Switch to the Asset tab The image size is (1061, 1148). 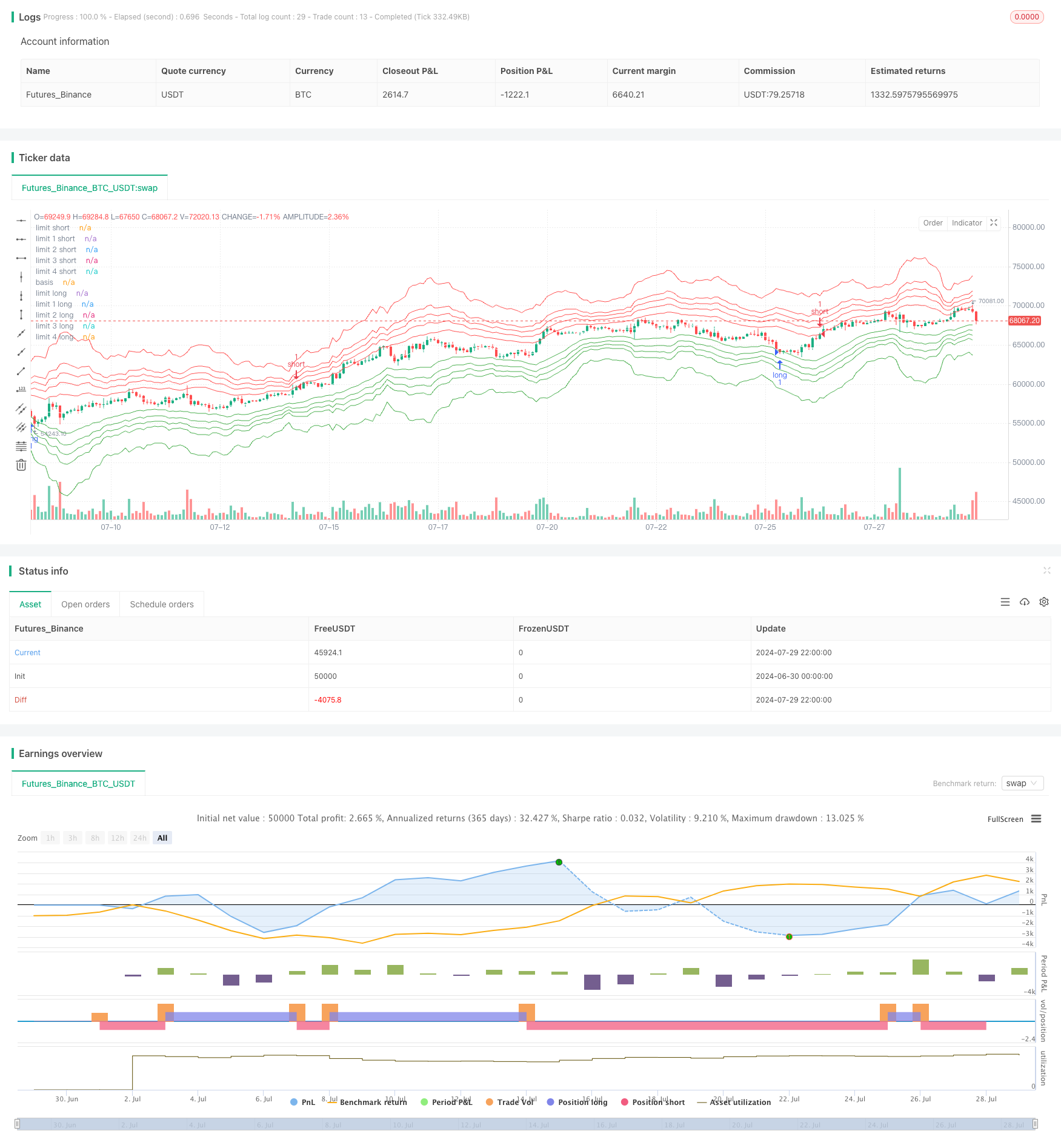pyautogui.click(x=30, y=604)
